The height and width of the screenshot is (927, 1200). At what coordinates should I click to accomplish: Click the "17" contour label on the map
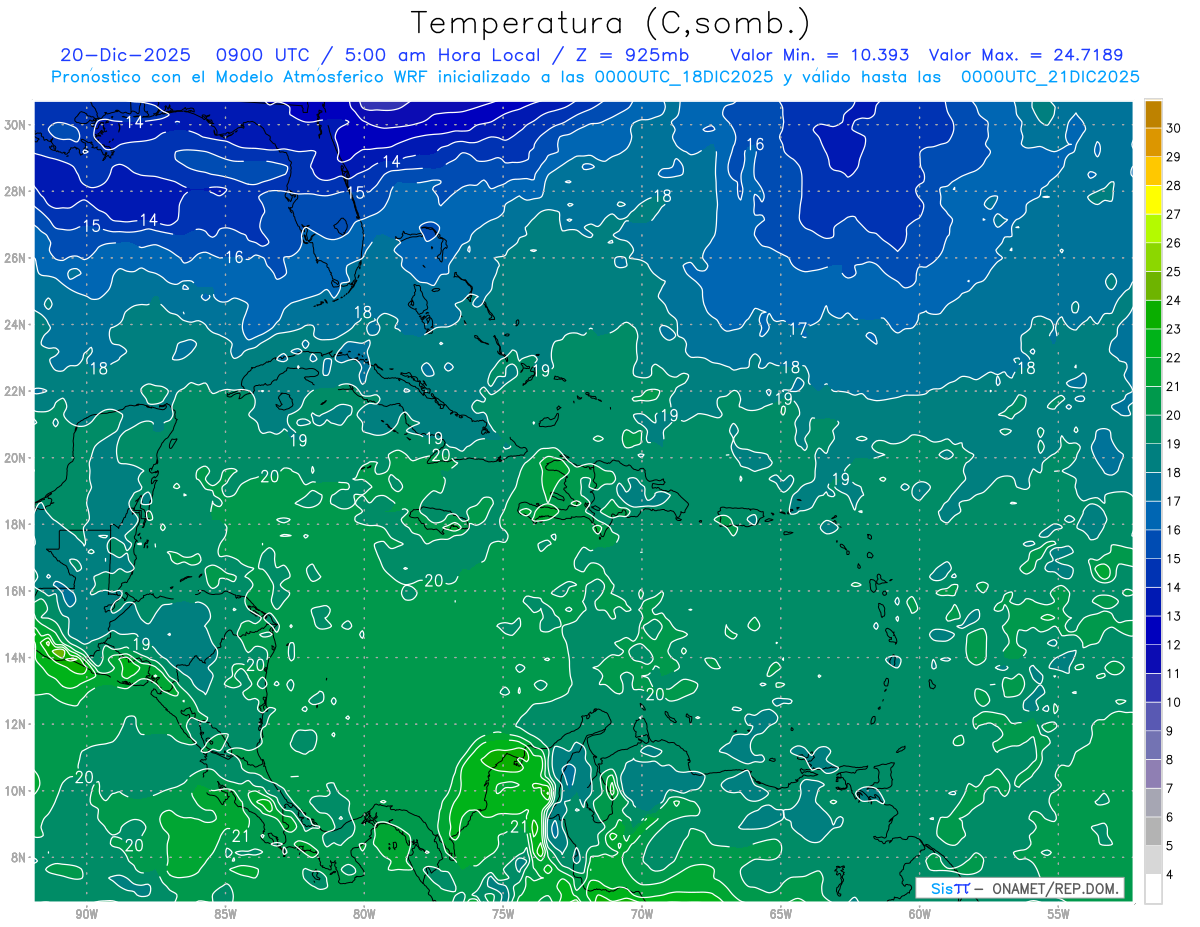point(798,329)
